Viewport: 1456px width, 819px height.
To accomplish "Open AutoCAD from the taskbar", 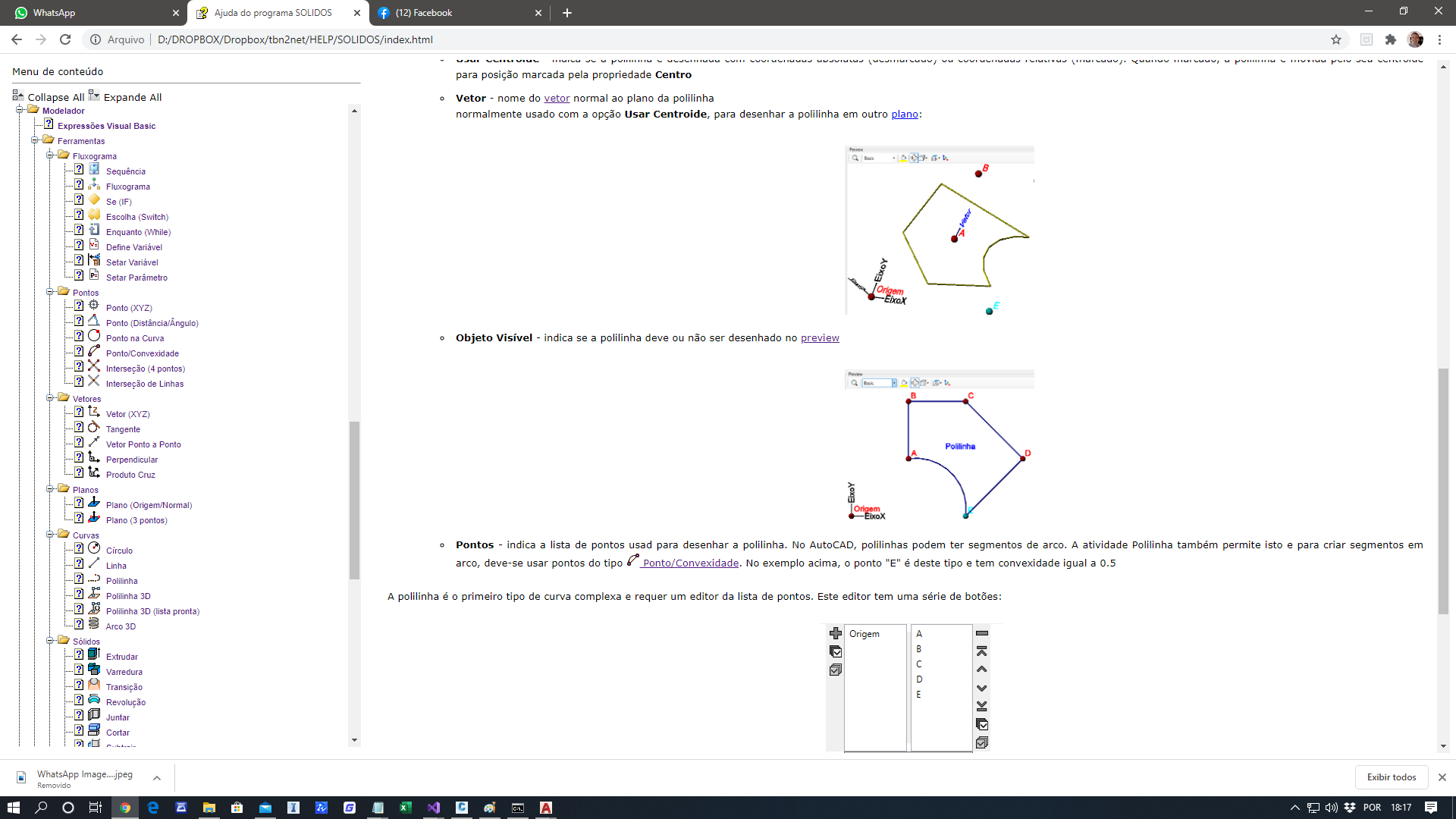I will point(545,808).
